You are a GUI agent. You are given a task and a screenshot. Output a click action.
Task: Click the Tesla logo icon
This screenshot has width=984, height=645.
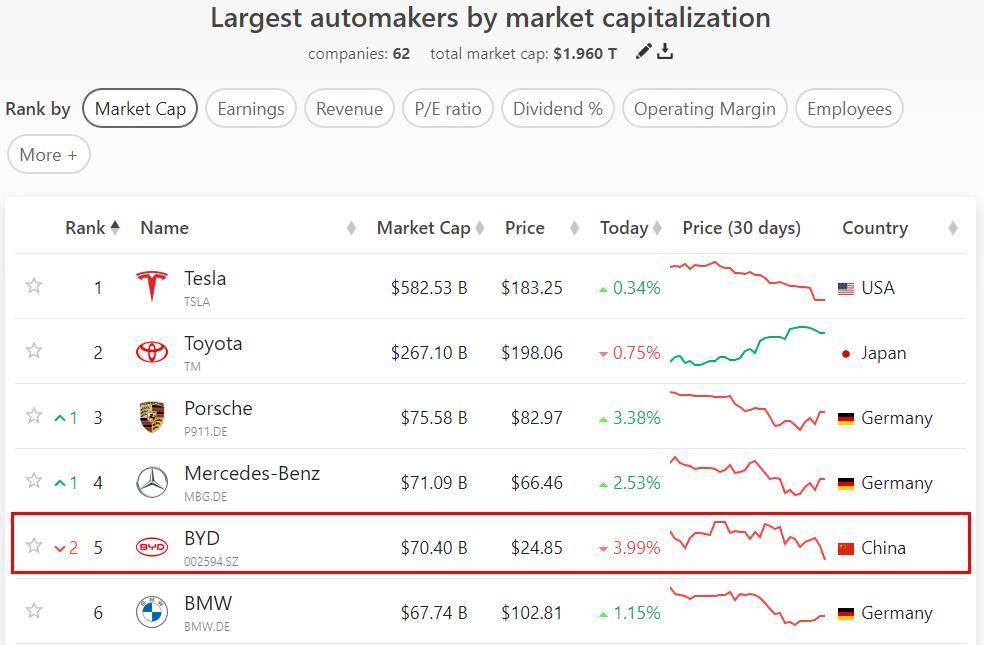tap(152, 287)
